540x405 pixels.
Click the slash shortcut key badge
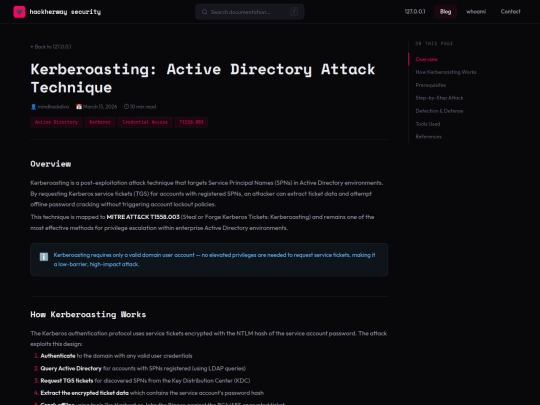(x=294, y=11)
